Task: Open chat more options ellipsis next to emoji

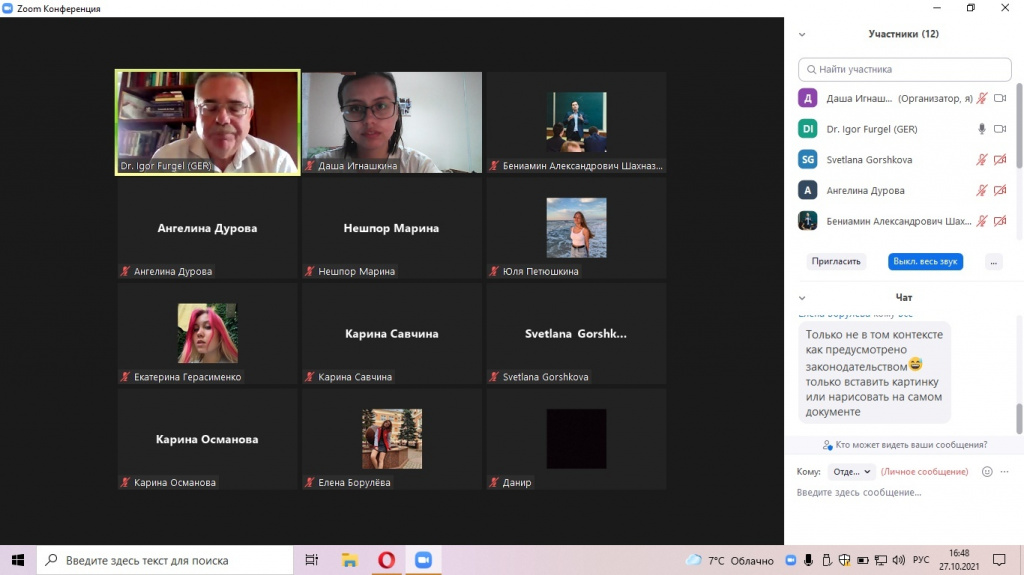Action: tap(1004, 472)
